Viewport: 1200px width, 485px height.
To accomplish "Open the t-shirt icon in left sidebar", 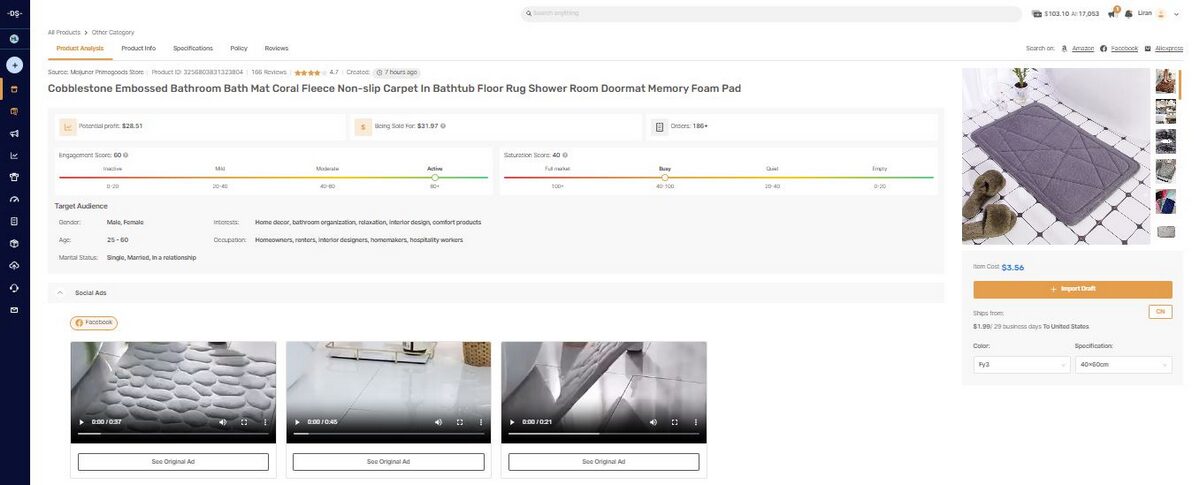I will click(x=14, y=177).
